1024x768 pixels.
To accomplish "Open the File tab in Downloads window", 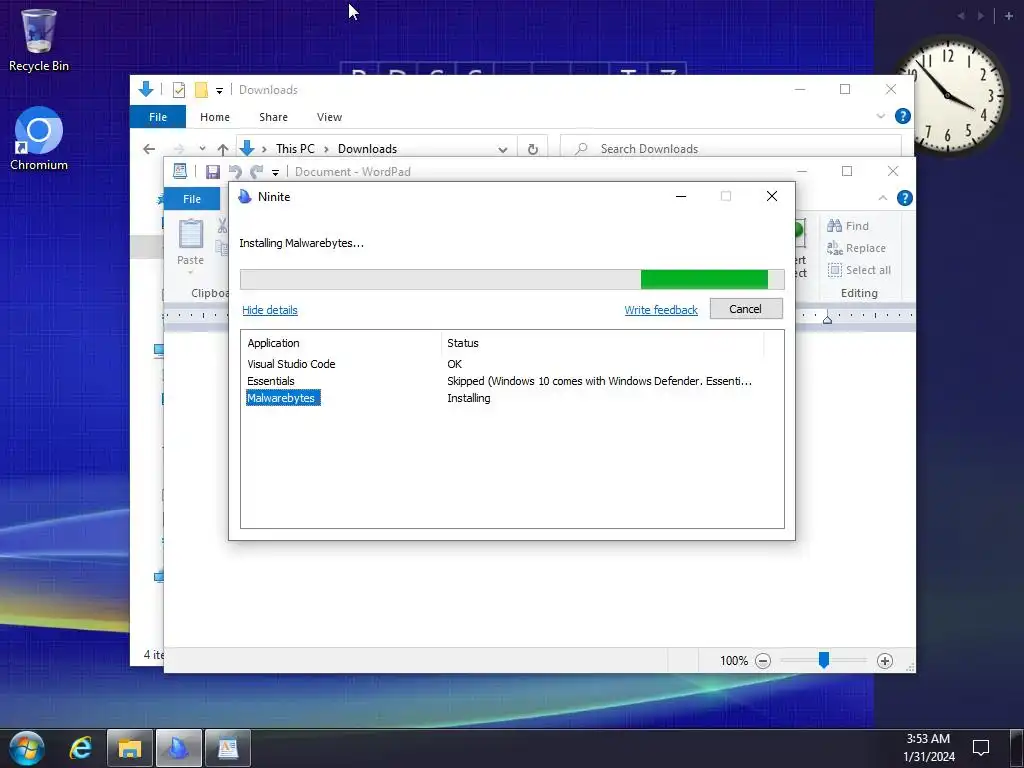I will pos(158,117).
